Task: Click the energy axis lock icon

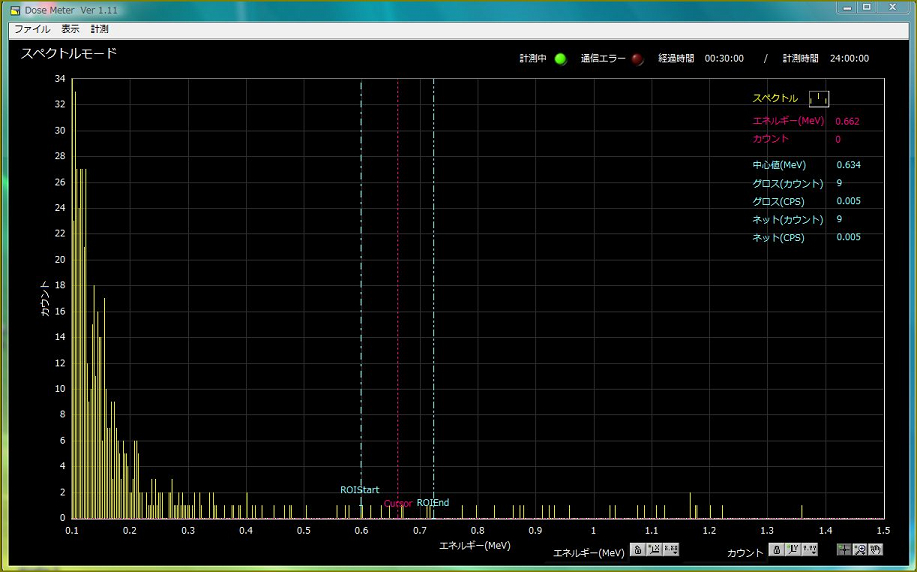Action: coord(637,550)
